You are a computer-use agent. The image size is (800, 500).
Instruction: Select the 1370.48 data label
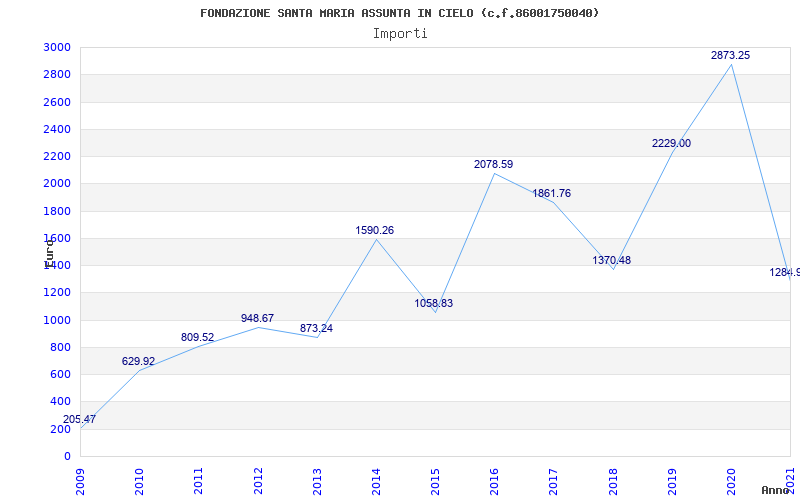(612, 260)
